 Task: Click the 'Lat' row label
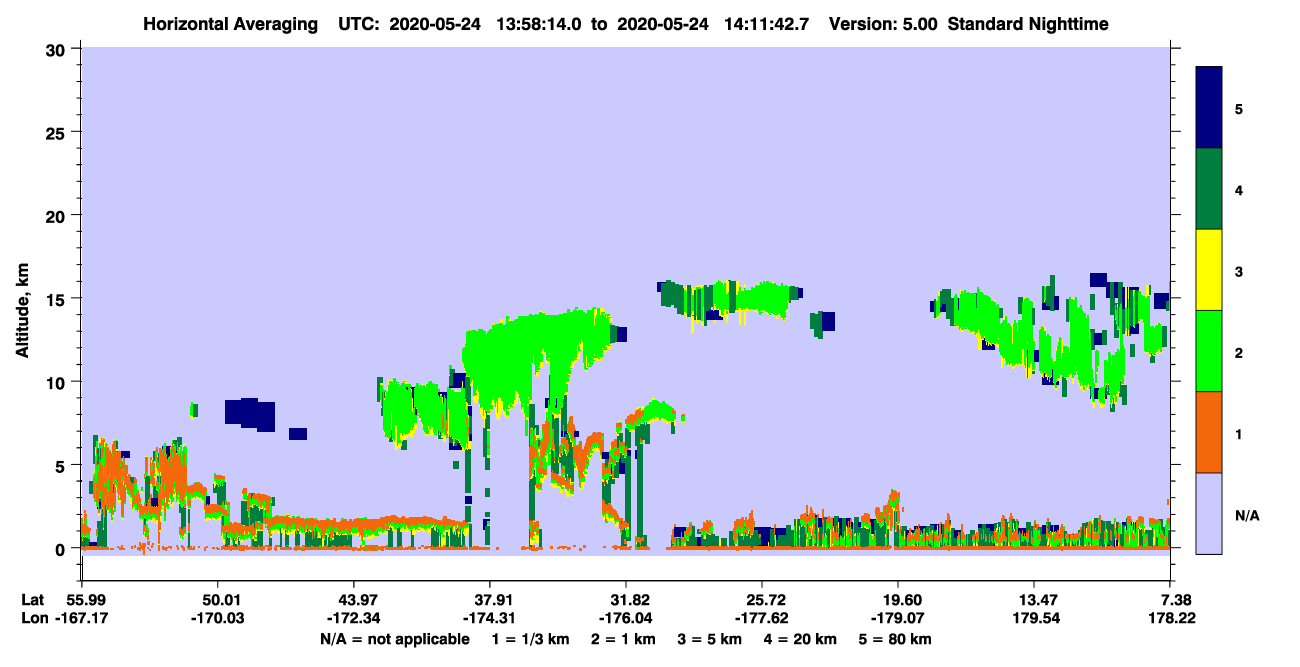coord(31,599)
